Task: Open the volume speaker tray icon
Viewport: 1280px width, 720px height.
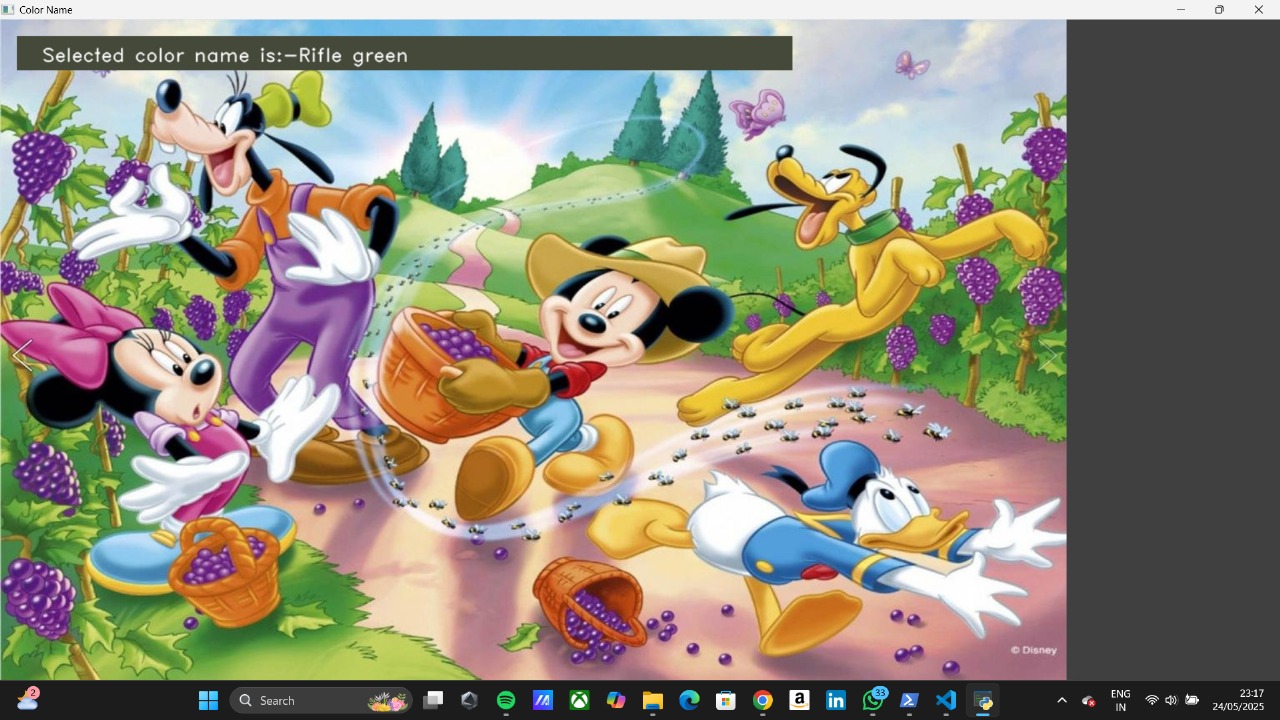Action: pos(1171,700)
